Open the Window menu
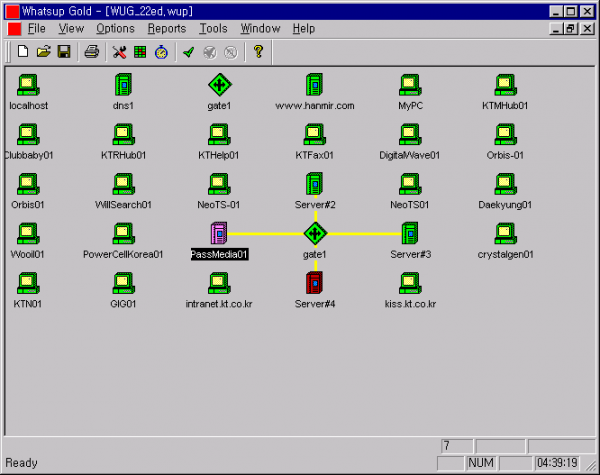 point(260,29)
